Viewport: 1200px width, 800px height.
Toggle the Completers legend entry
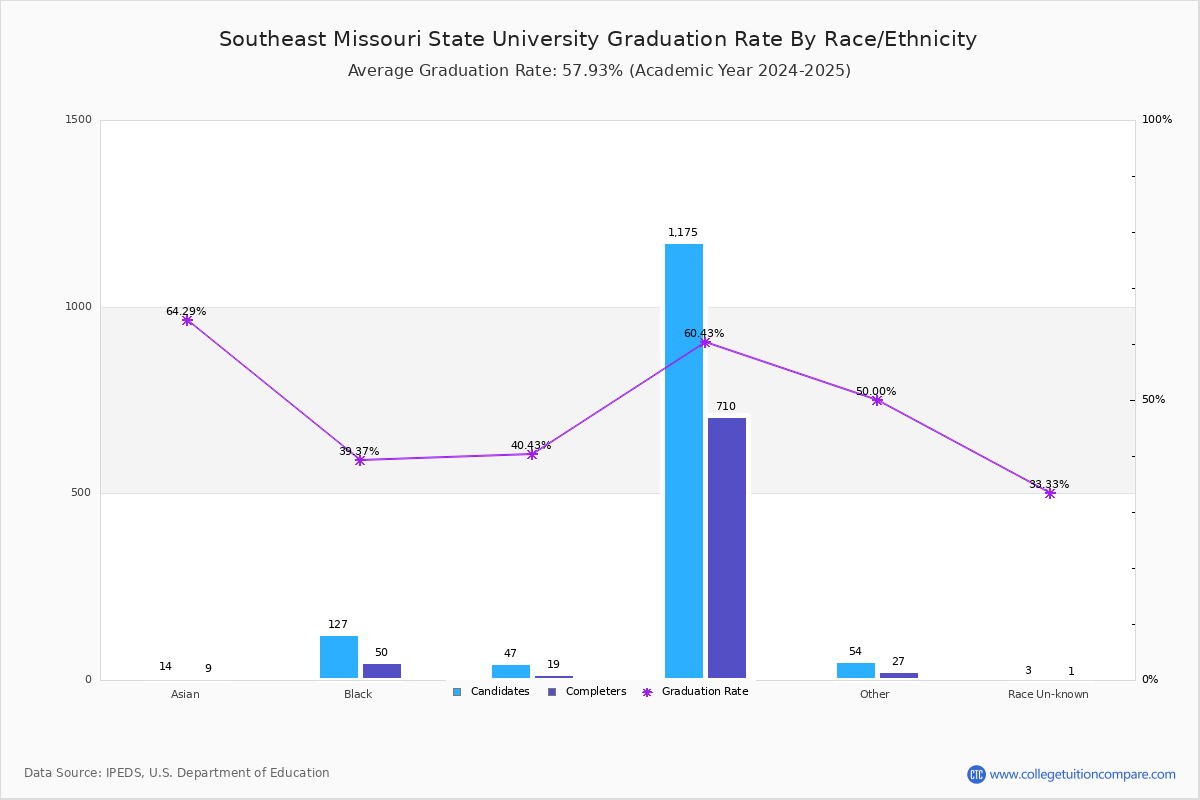coord(587,692)
